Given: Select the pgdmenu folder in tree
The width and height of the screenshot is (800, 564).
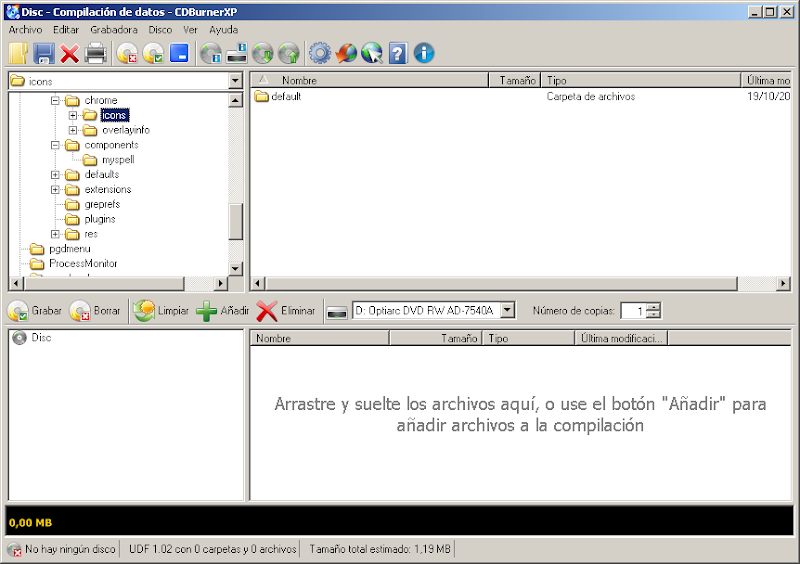Looking at the screenshot, I should click(x=69, y=249).
